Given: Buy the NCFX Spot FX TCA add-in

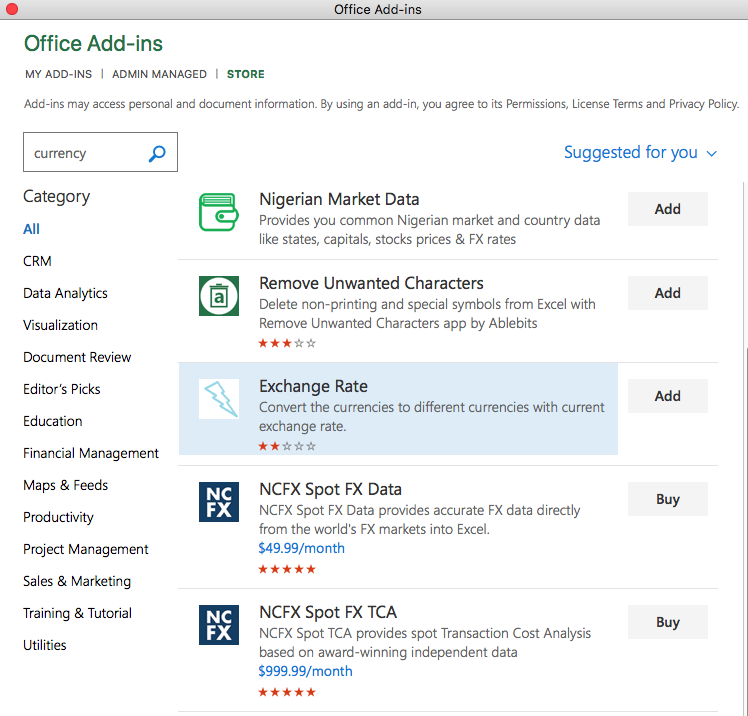Looking at the screenshot, I should coord(667,622).
